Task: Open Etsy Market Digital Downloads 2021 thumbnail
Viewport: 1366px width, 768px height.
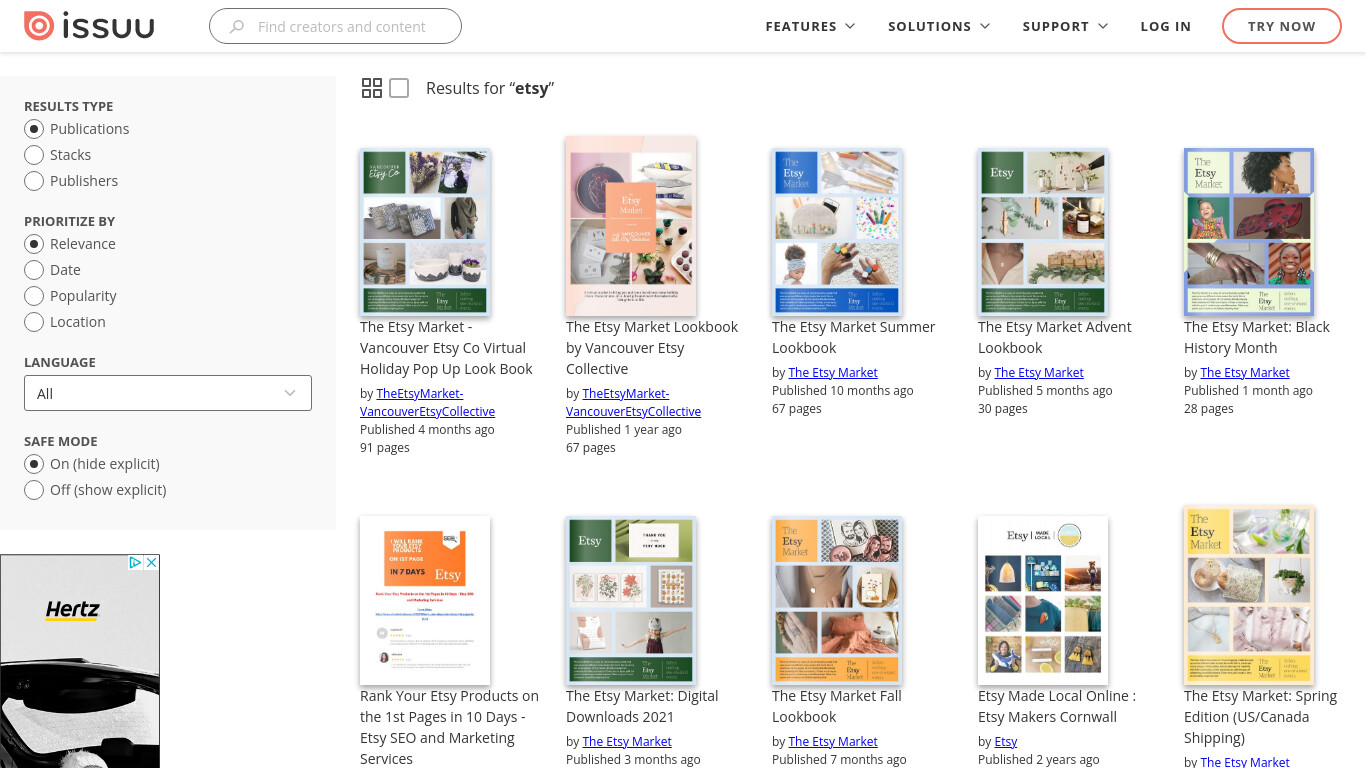Action: pyautogui.click(x=631, y=601)
